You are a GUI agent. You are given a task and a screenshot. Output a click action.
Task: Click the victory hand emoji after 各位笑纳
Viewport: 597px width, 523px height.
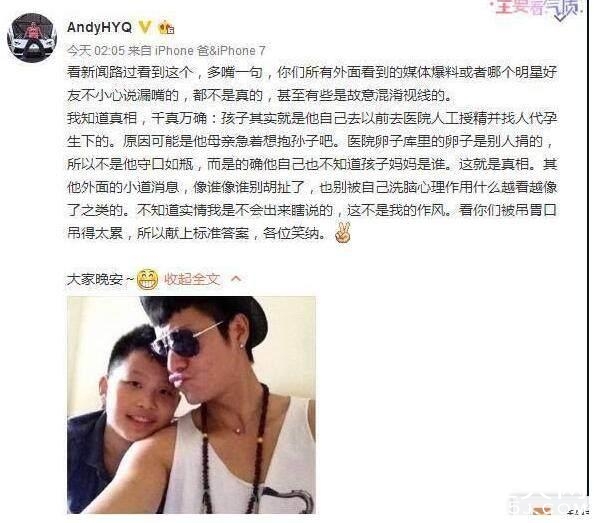pos(343,233)
